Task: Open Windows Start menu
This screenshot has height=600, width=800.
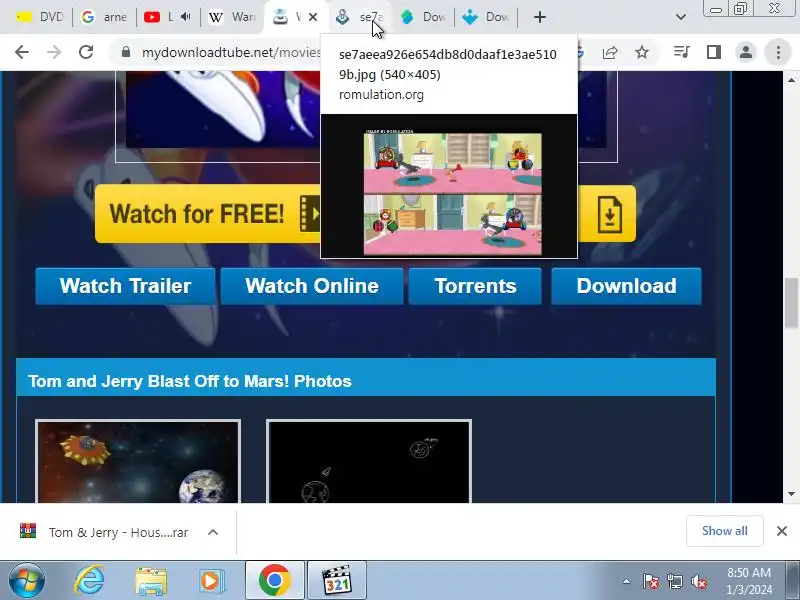Action: point(26,580)
